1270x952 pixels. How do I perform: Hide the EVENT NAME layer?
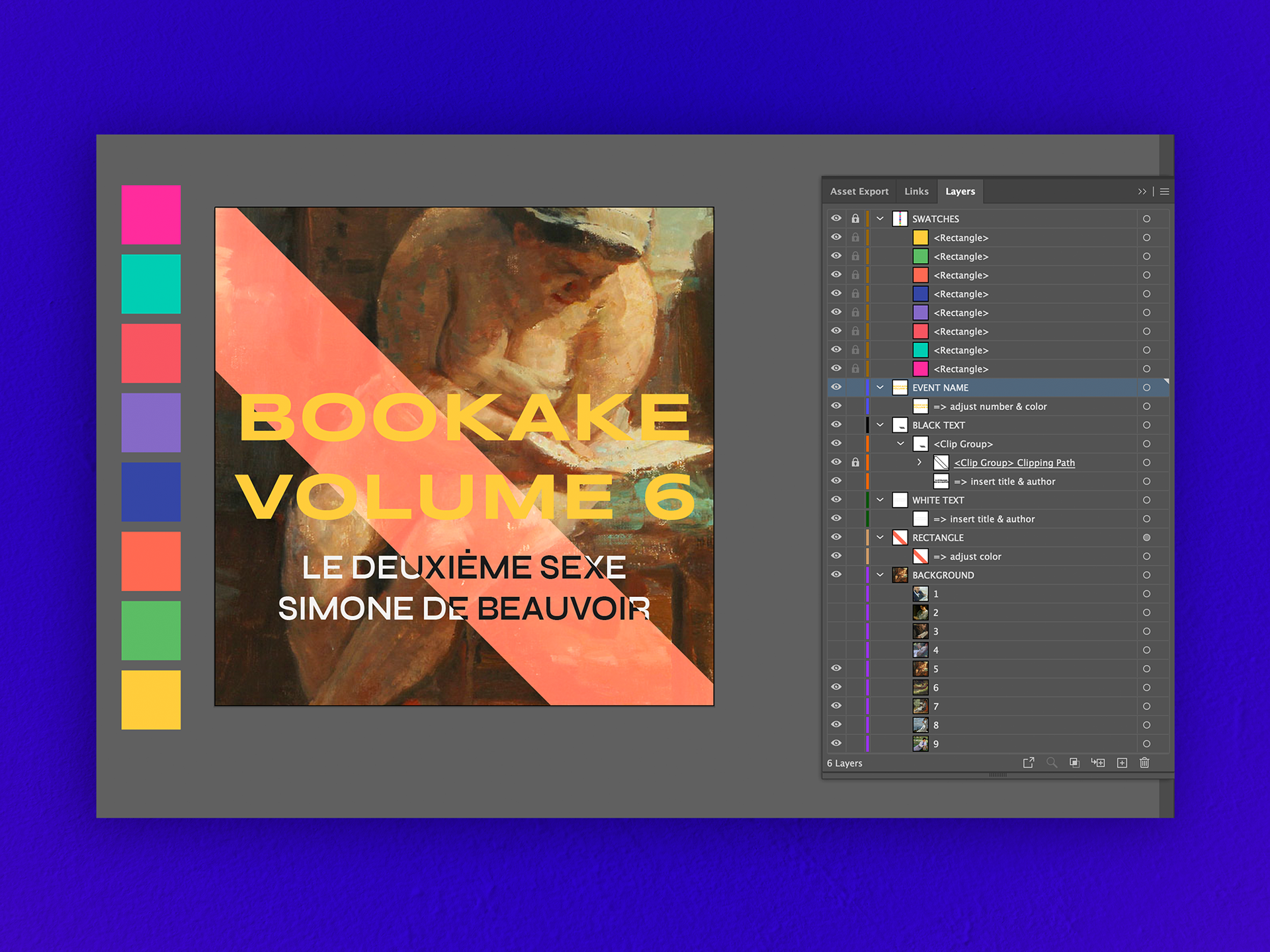(x=836, y=387)
